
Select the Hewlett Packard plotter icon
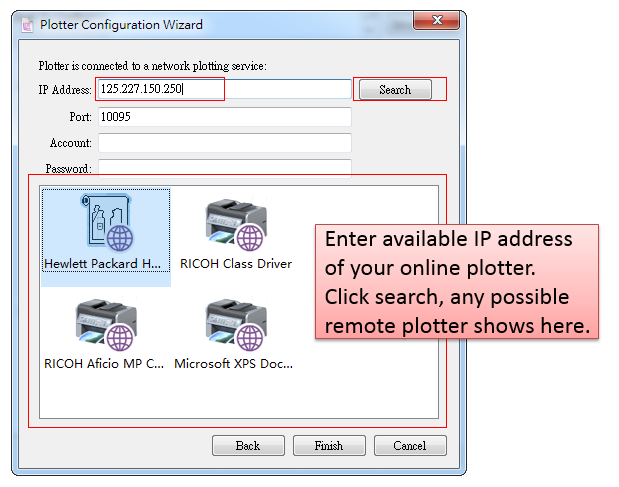click(106, 223)
